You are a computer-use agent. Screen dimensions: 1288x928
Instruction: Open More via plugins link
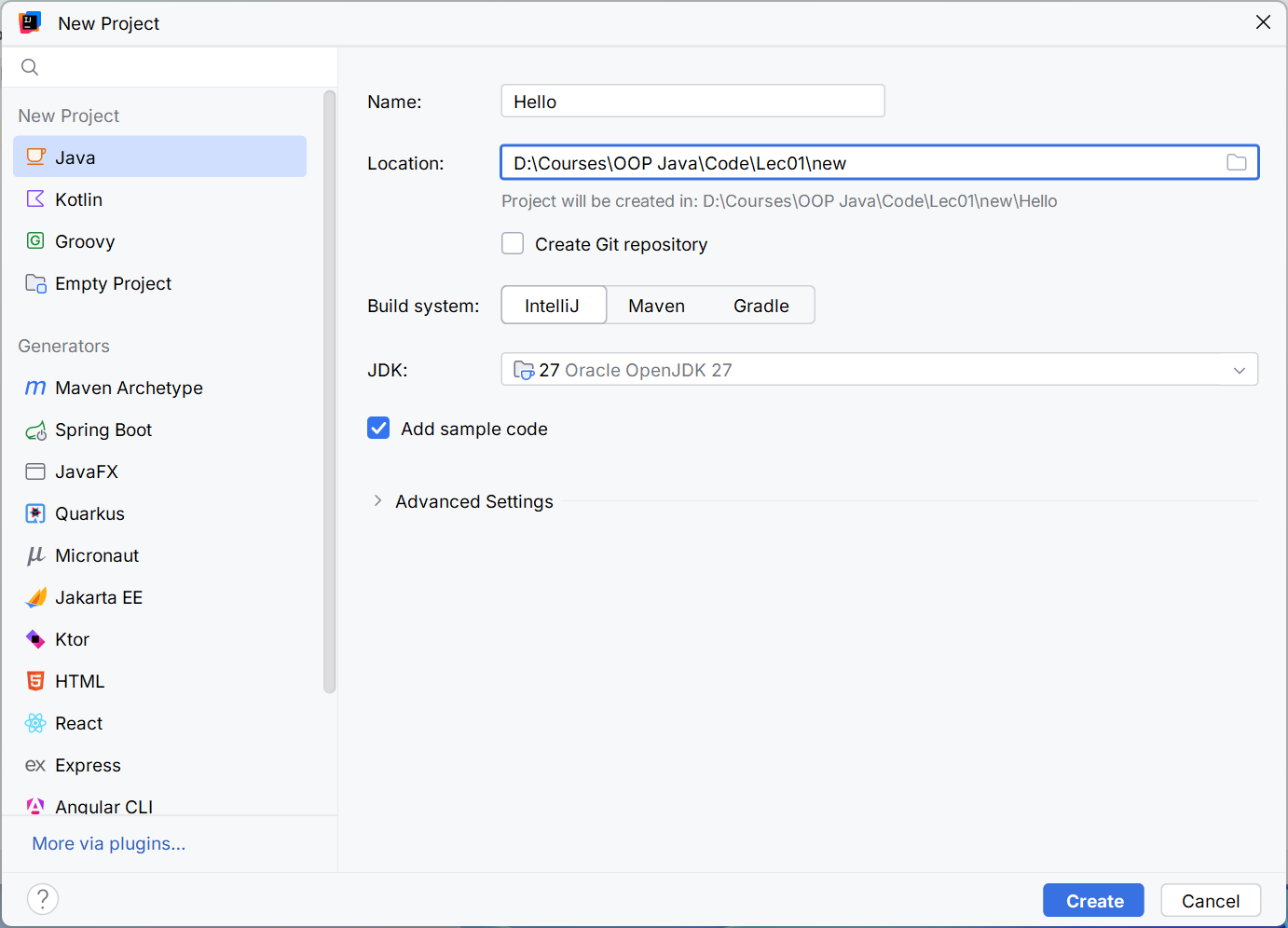pos(109,843)
